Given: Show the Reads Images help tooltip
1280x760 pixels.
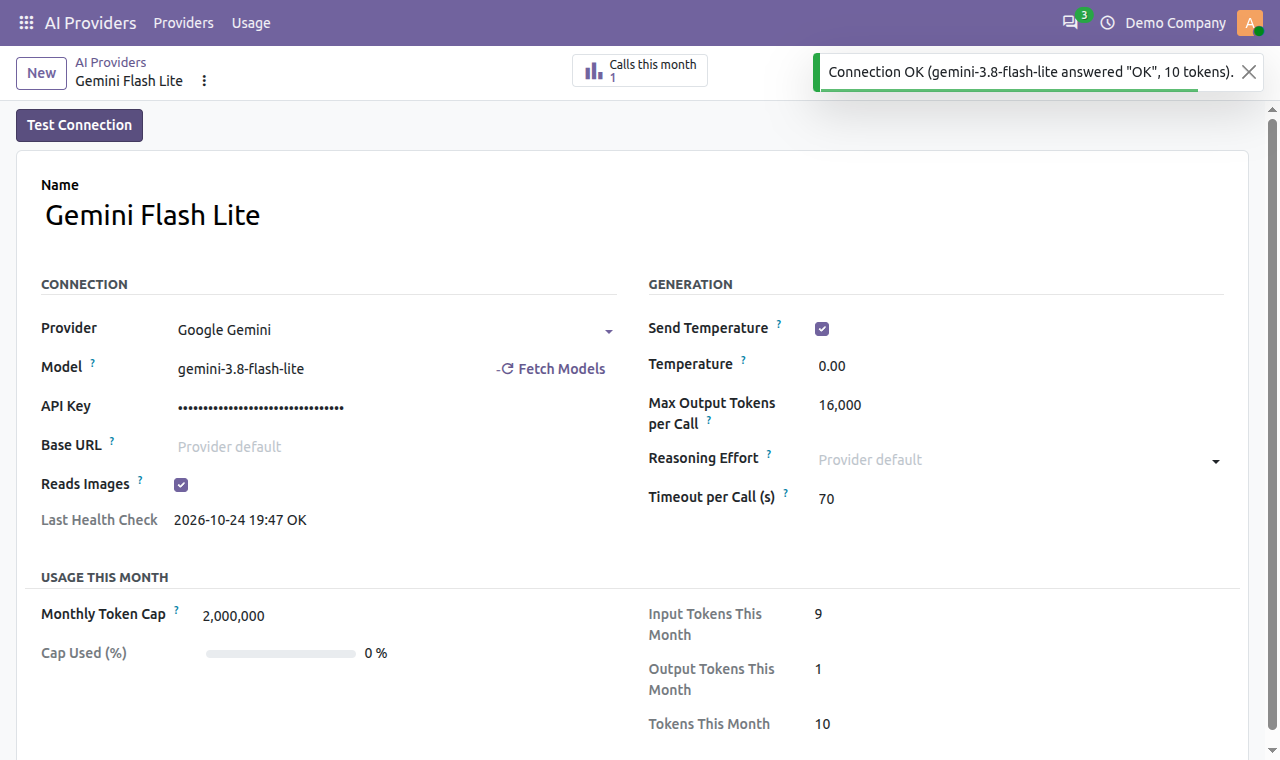Looking at the screenshot, I should click(x=140, y=480).
